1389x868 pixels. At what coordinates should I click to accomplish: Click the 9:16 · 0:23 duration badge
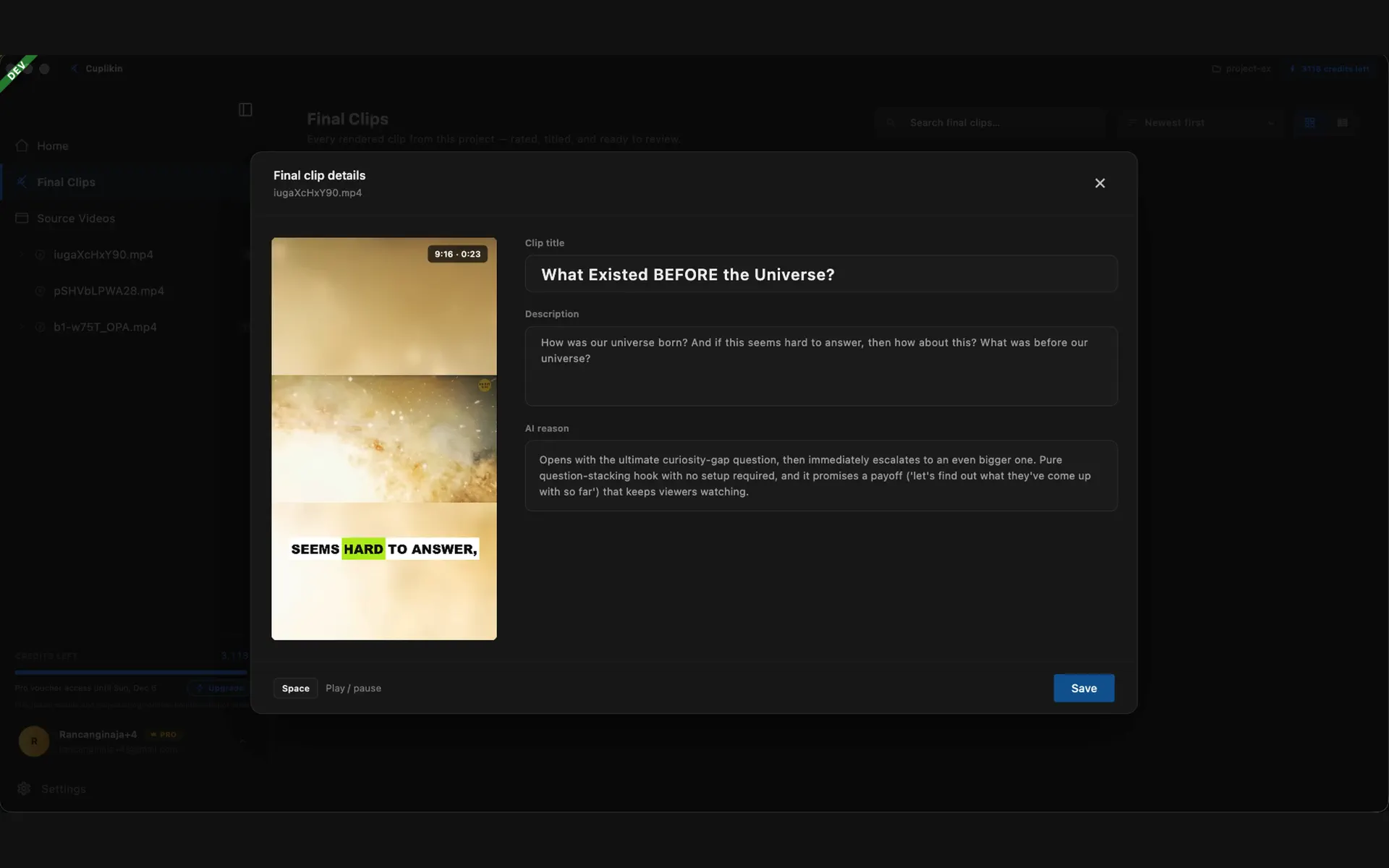coord(457,254)
